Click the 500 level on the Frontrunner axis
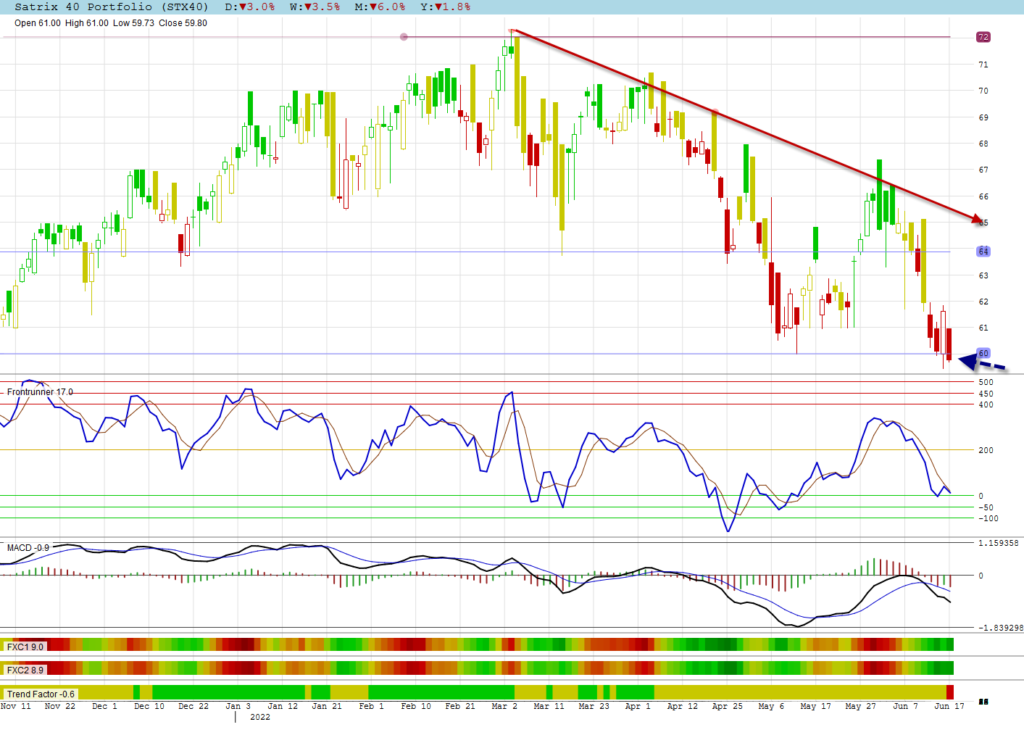The height and width of the screenshot is (735, 1024). click(x=985, y=382)
